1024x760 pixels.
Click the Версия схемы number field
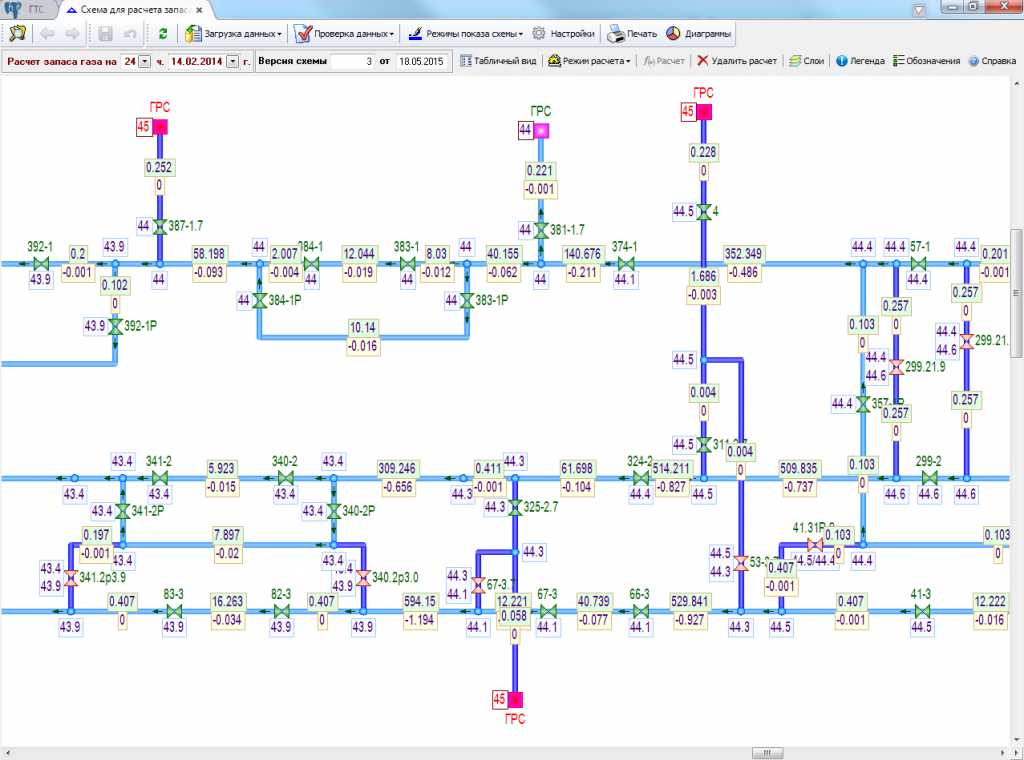pos(352,61)
